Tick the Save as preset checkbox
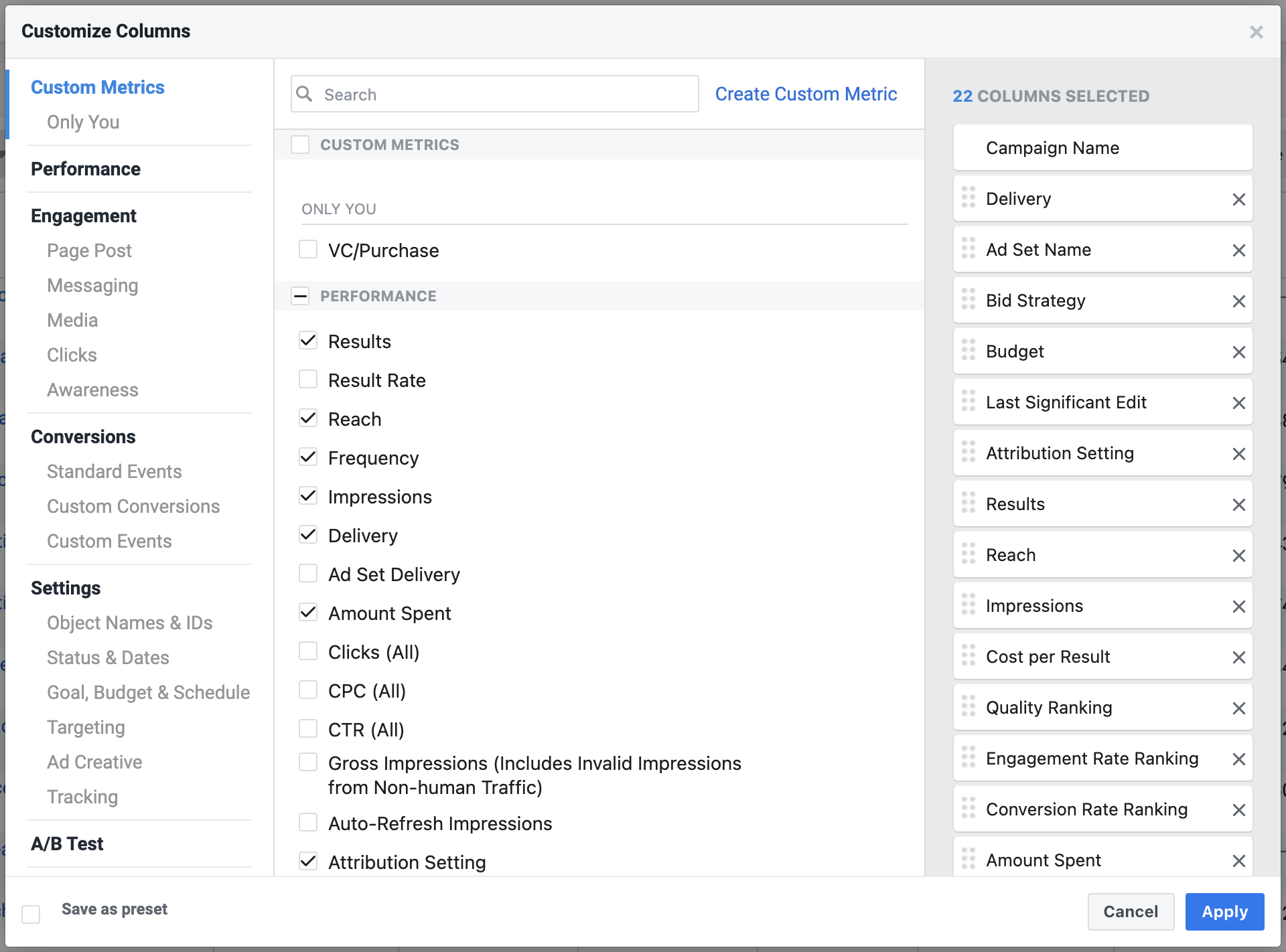Screen dimensions: 1286x952 coord(31,914)
